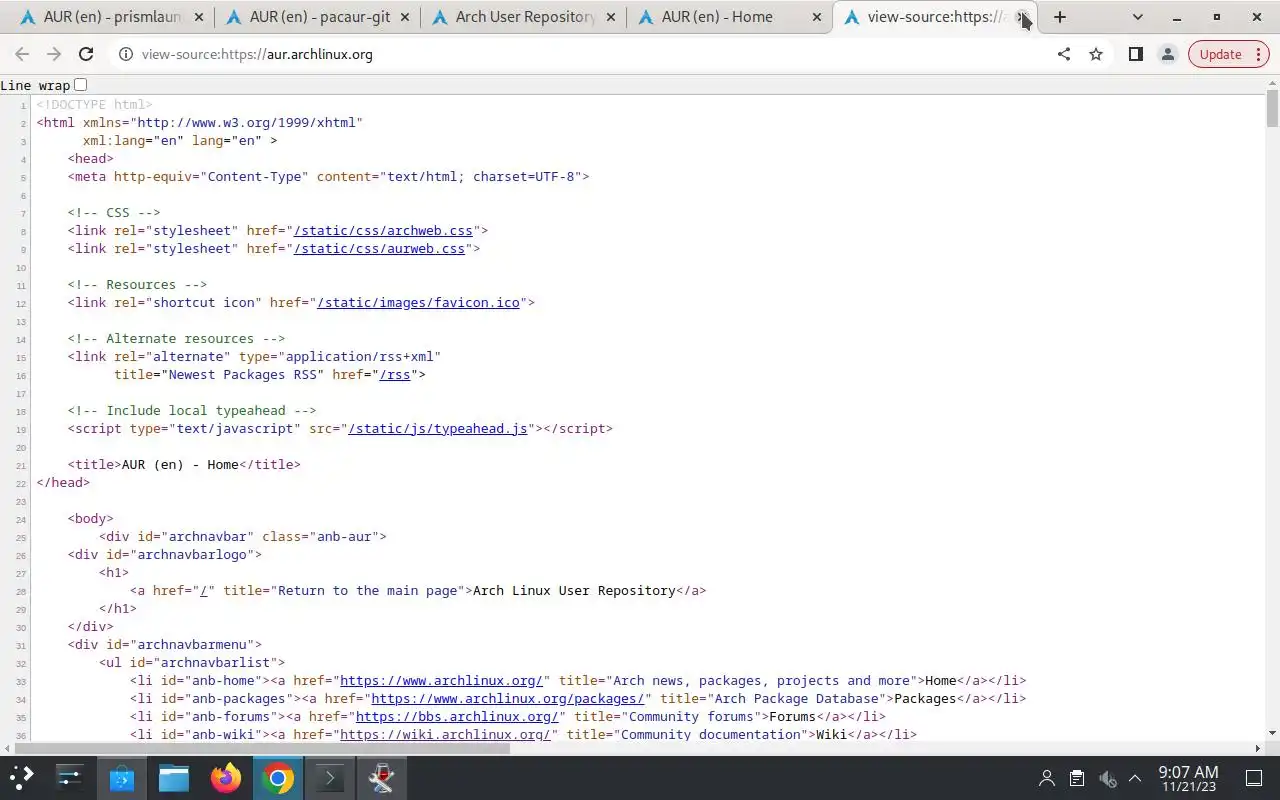Click the "<!-- Resources -->" comment line
1280x800 pixels.
137,284
